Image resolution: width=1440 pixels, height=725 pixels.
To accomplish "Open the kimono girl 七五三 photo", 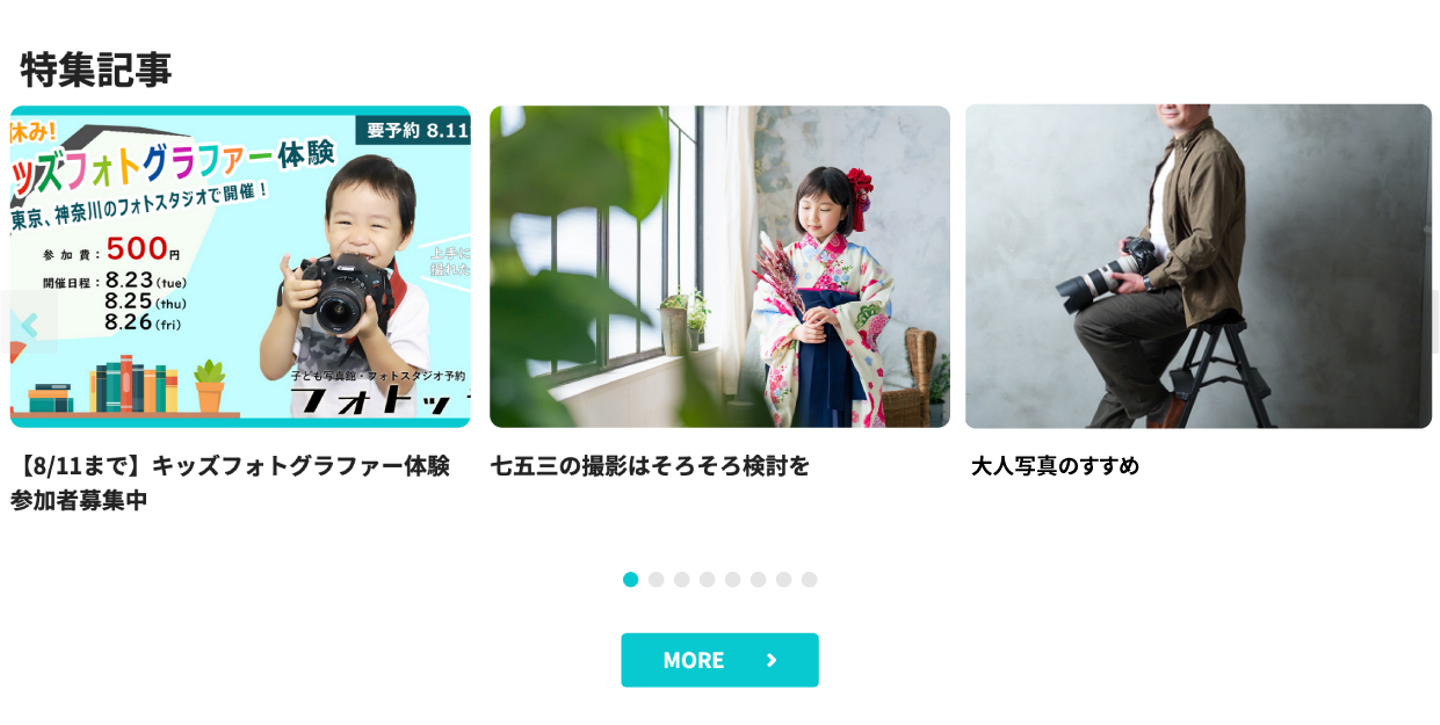I will 720,267.
